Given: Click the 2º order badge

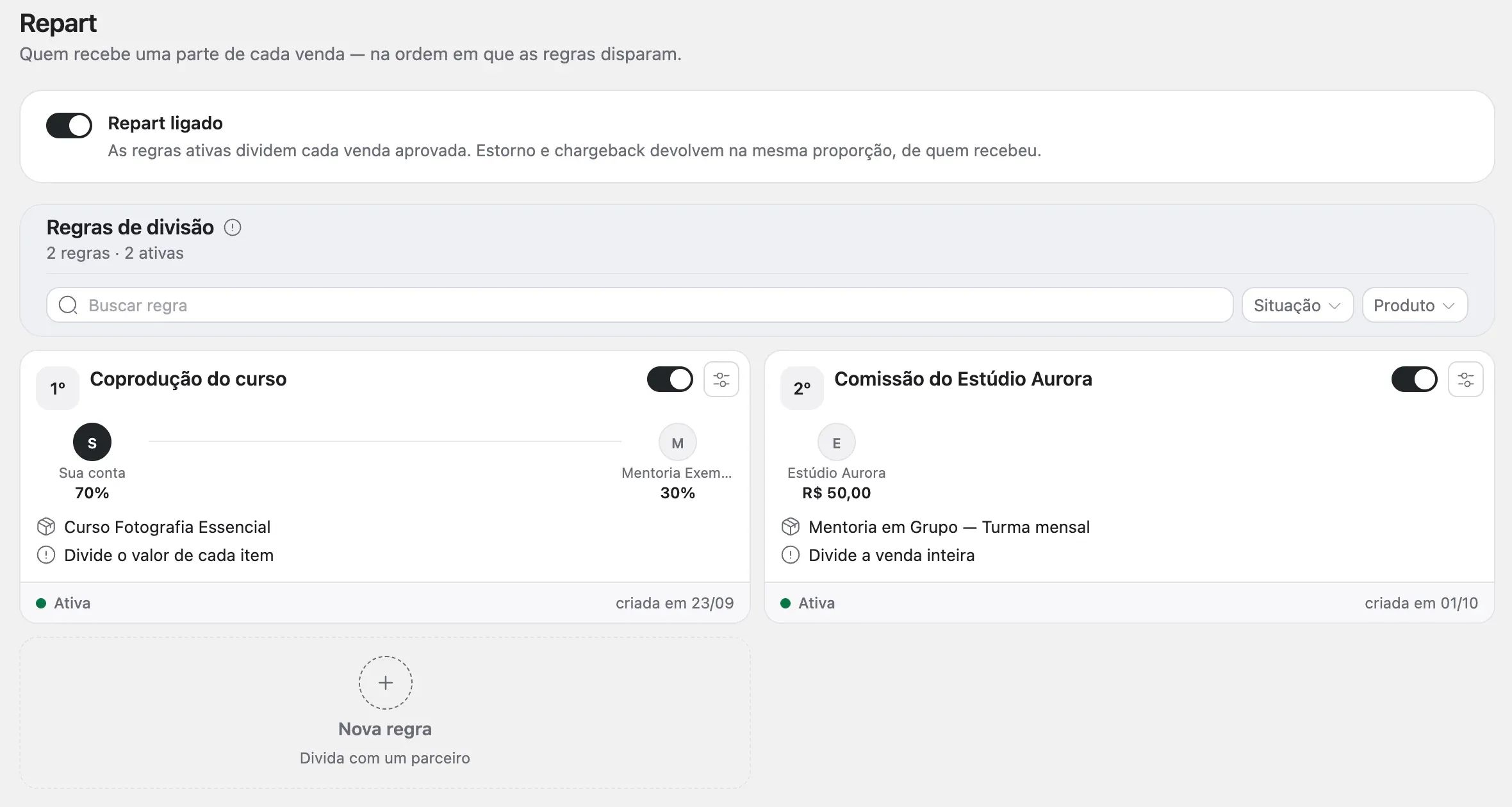Looking at the screenshot, I should [x=802, y=388].
